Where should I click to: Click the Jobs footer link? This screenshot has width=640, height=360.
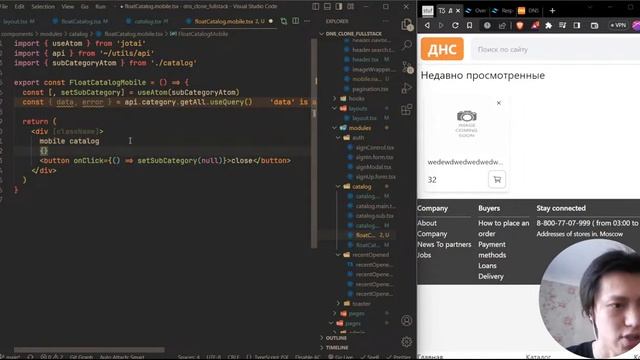tap(424, 255)
